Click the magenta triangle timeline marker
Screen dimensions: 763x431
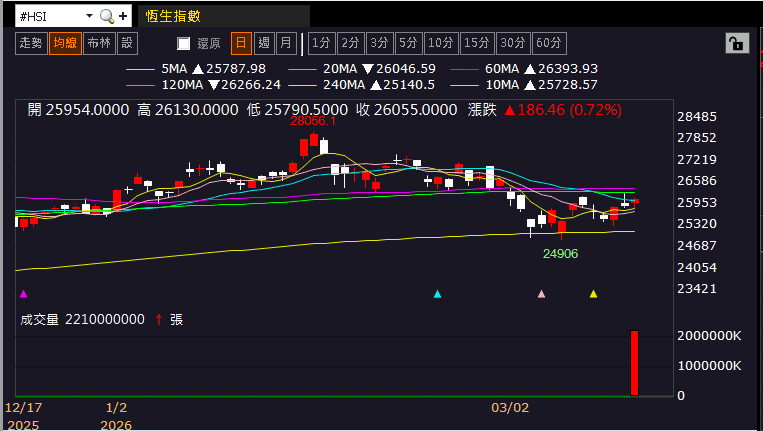23,294
